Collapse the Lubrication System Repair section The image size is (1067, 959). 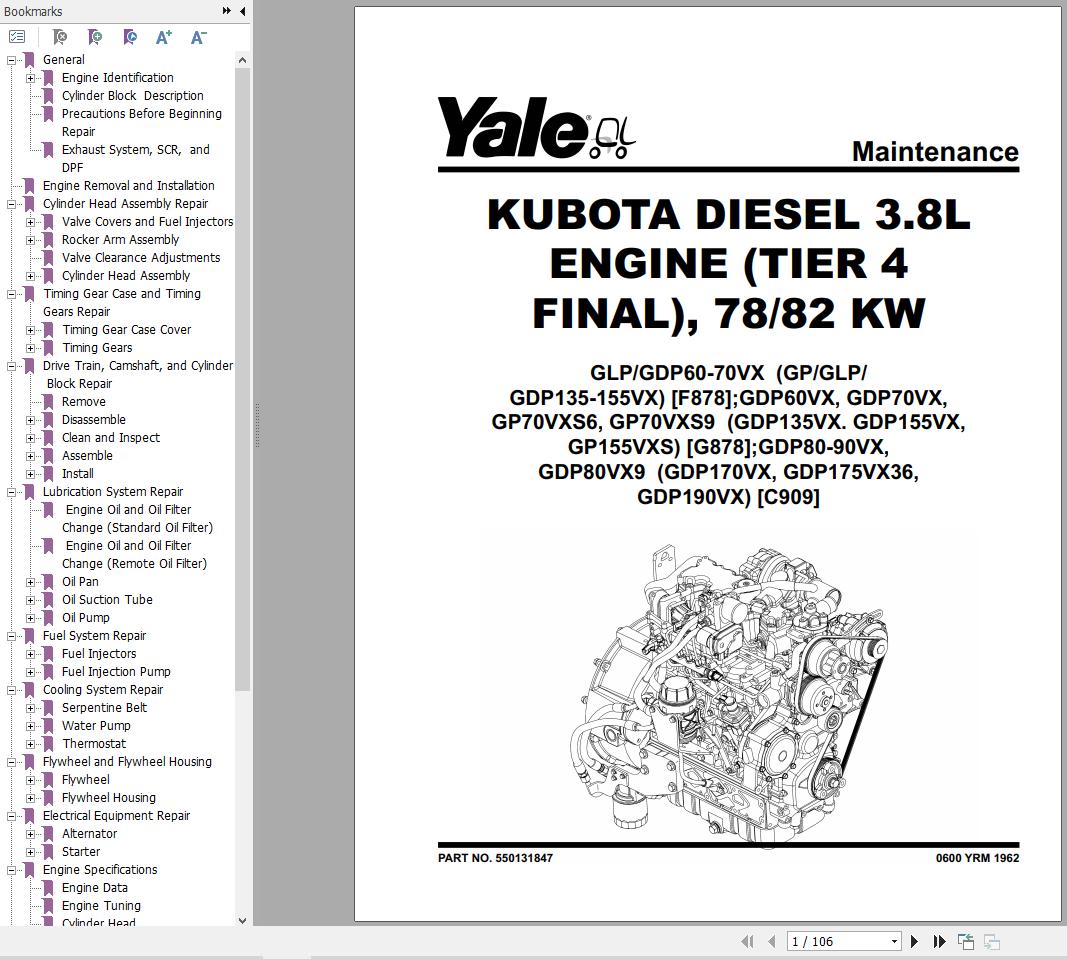pos(11,492)
